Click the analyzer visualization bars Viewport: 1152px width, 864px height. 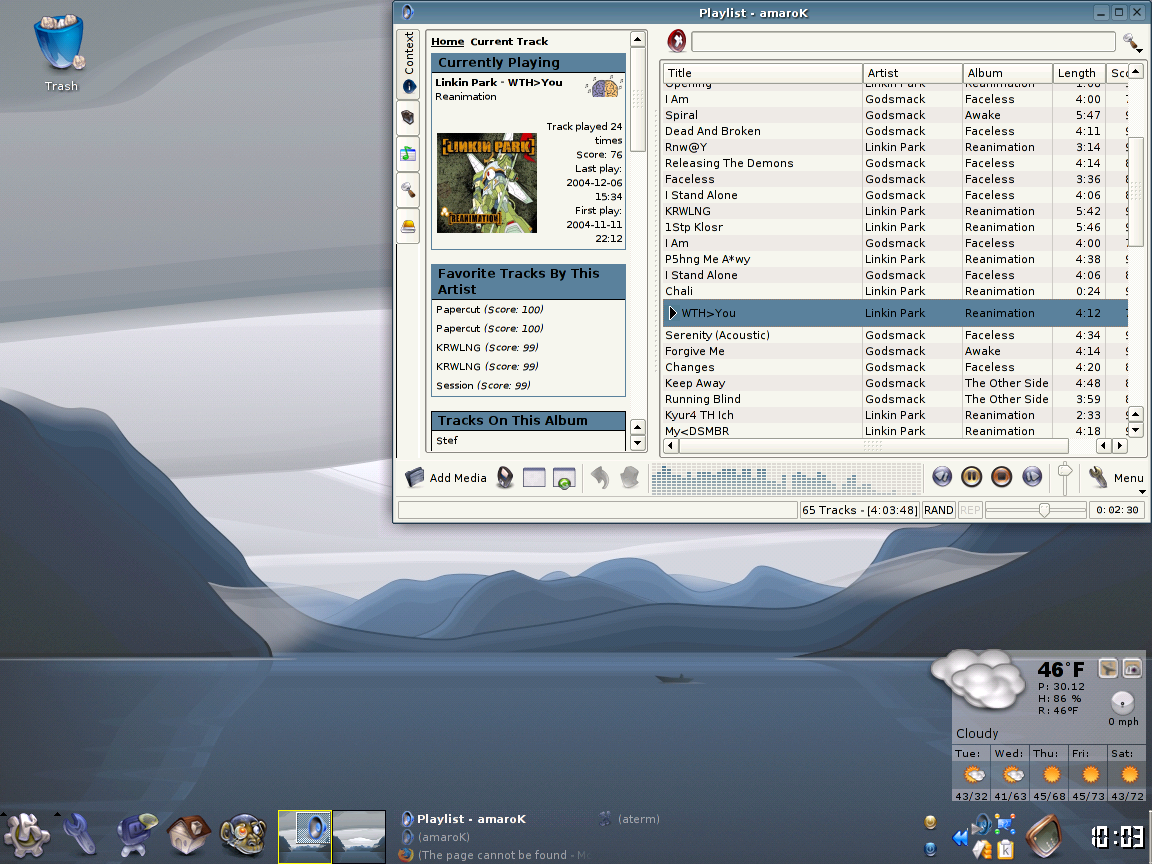[785, 478]
